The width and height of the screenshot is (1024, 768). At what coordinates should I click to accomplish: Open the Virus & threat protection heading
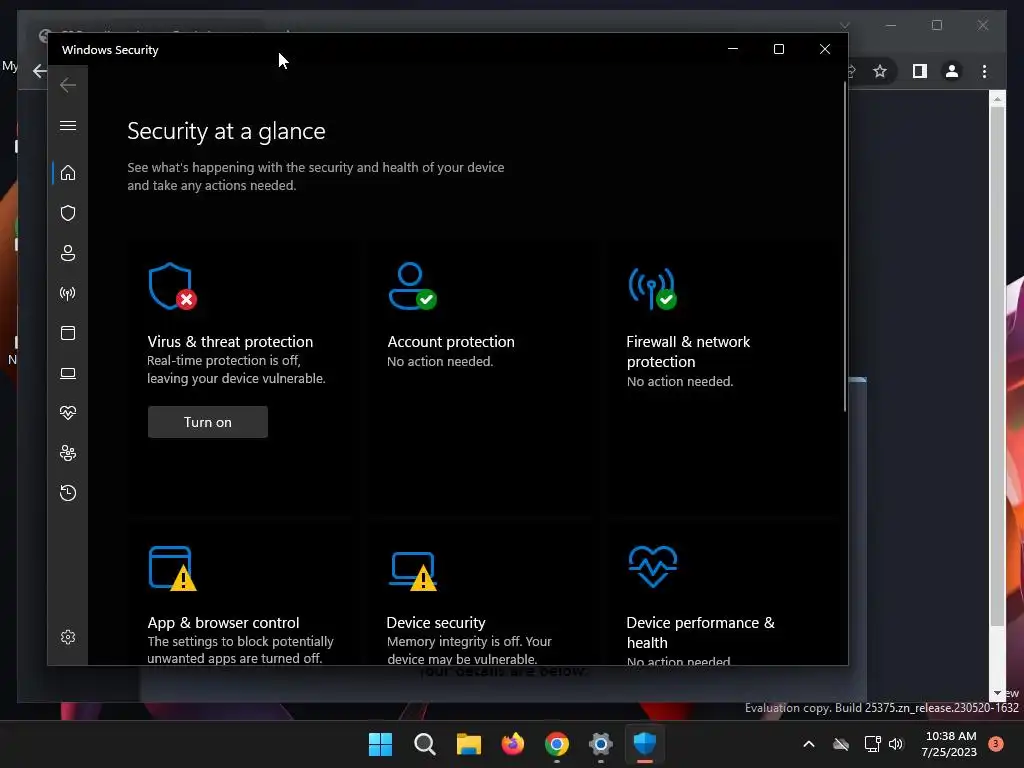click(x=230, y=342)
